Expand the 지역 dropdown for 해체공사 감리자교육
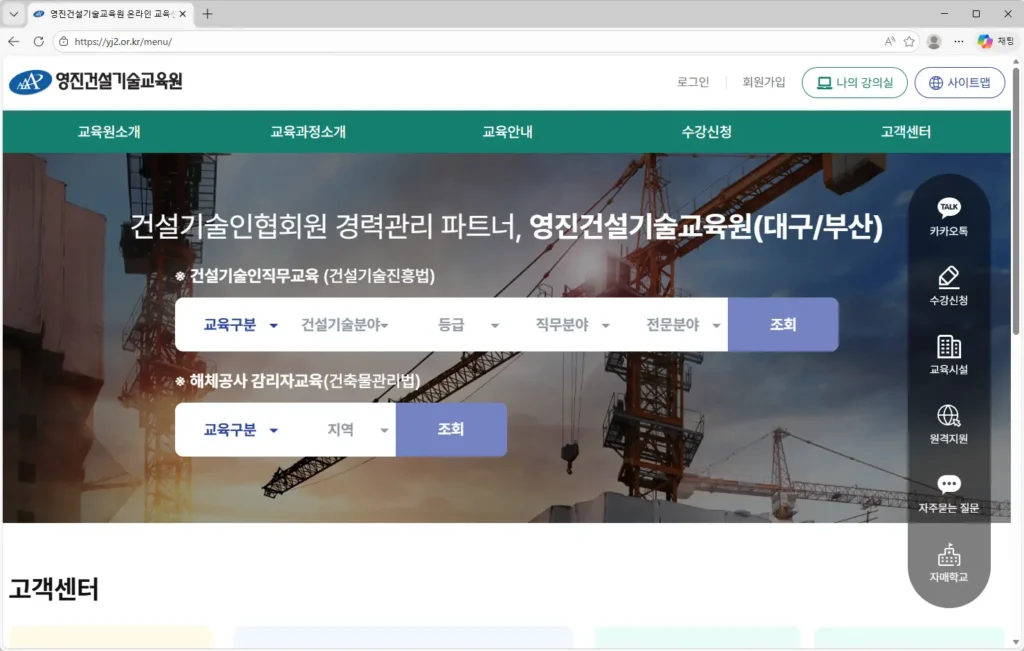 (357, 430)
